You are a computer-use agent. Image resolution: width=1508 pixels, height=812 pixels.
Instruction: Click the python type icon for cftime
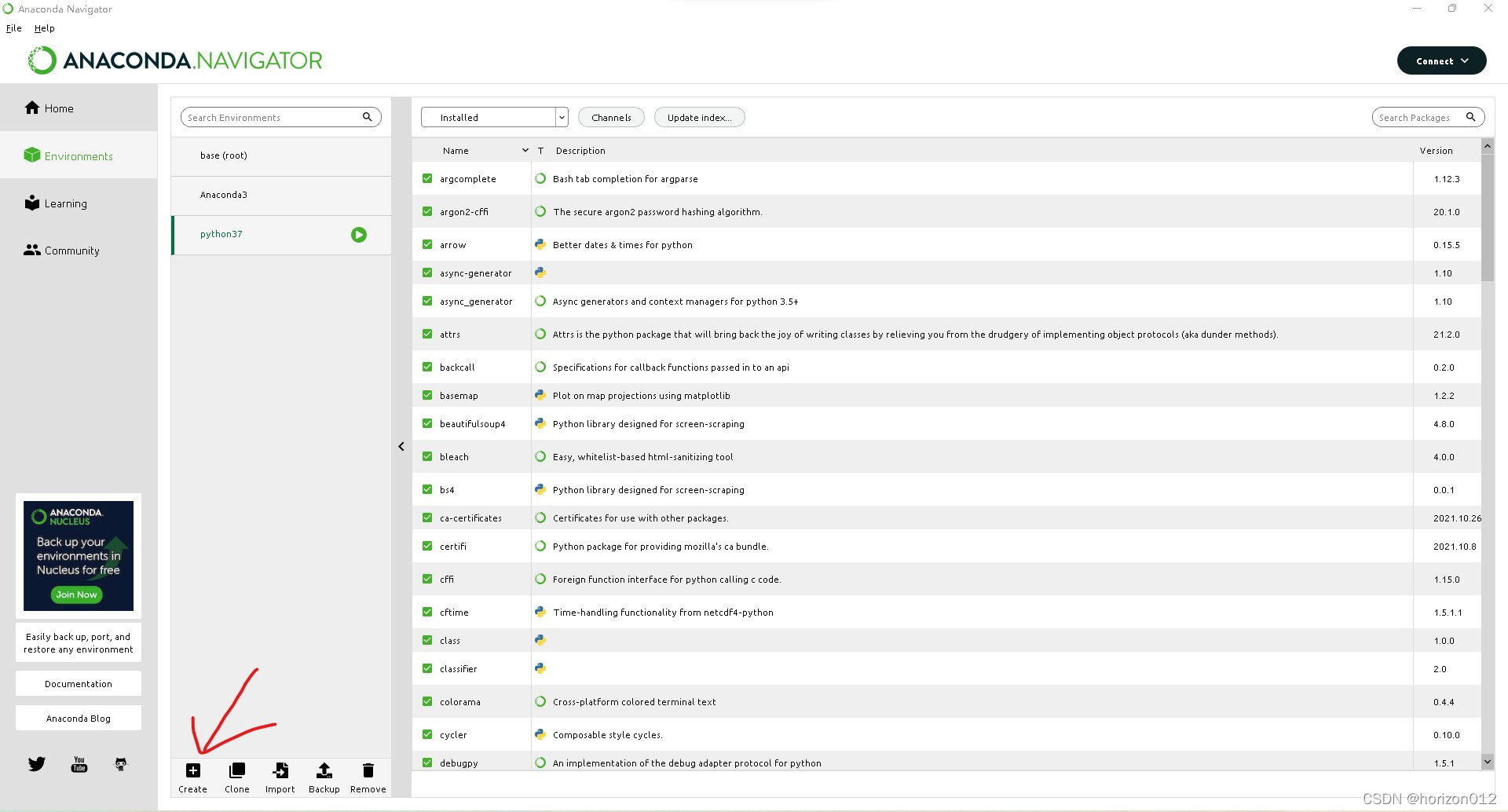click(x=540, y=612)
